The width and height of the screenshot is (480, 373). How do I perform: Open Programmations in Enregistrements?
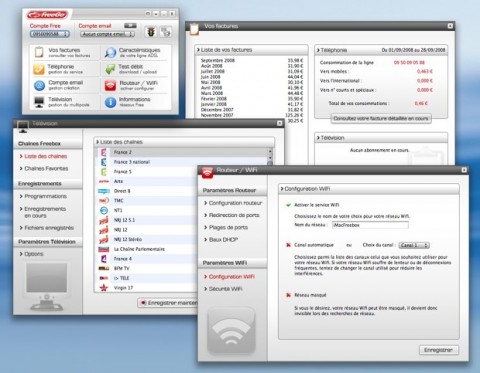[x=46, y=196]
